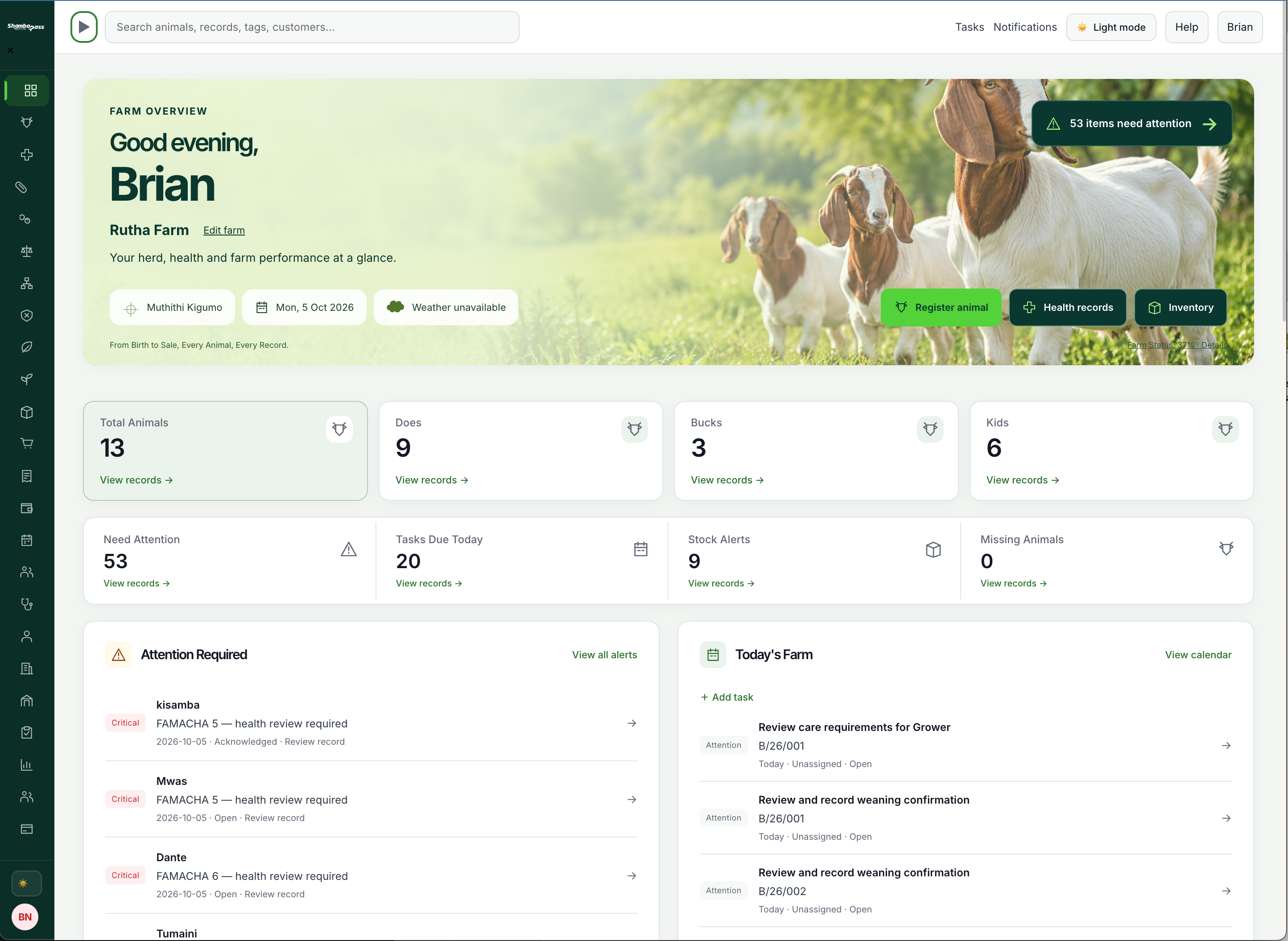This screenshot has width=1288, height=941.
Task: Open the box inventory sidebar icon
Action: point(27,412)
